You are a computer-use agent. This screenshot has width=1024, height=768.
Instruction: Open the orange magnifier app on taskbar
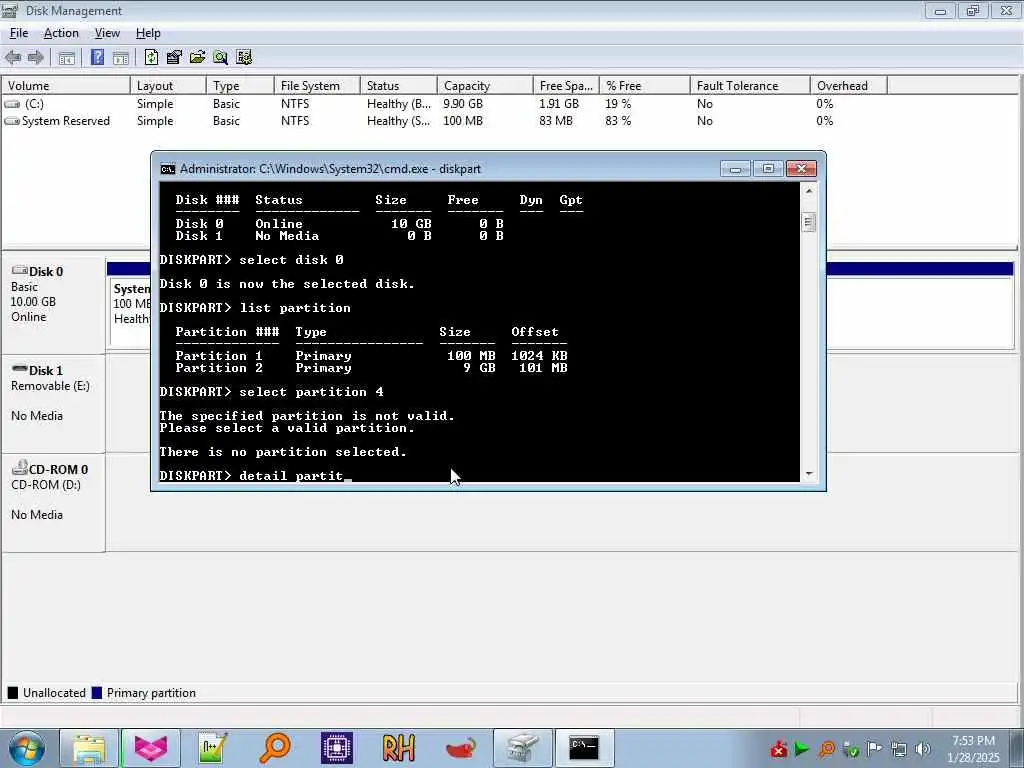[274, 748]
